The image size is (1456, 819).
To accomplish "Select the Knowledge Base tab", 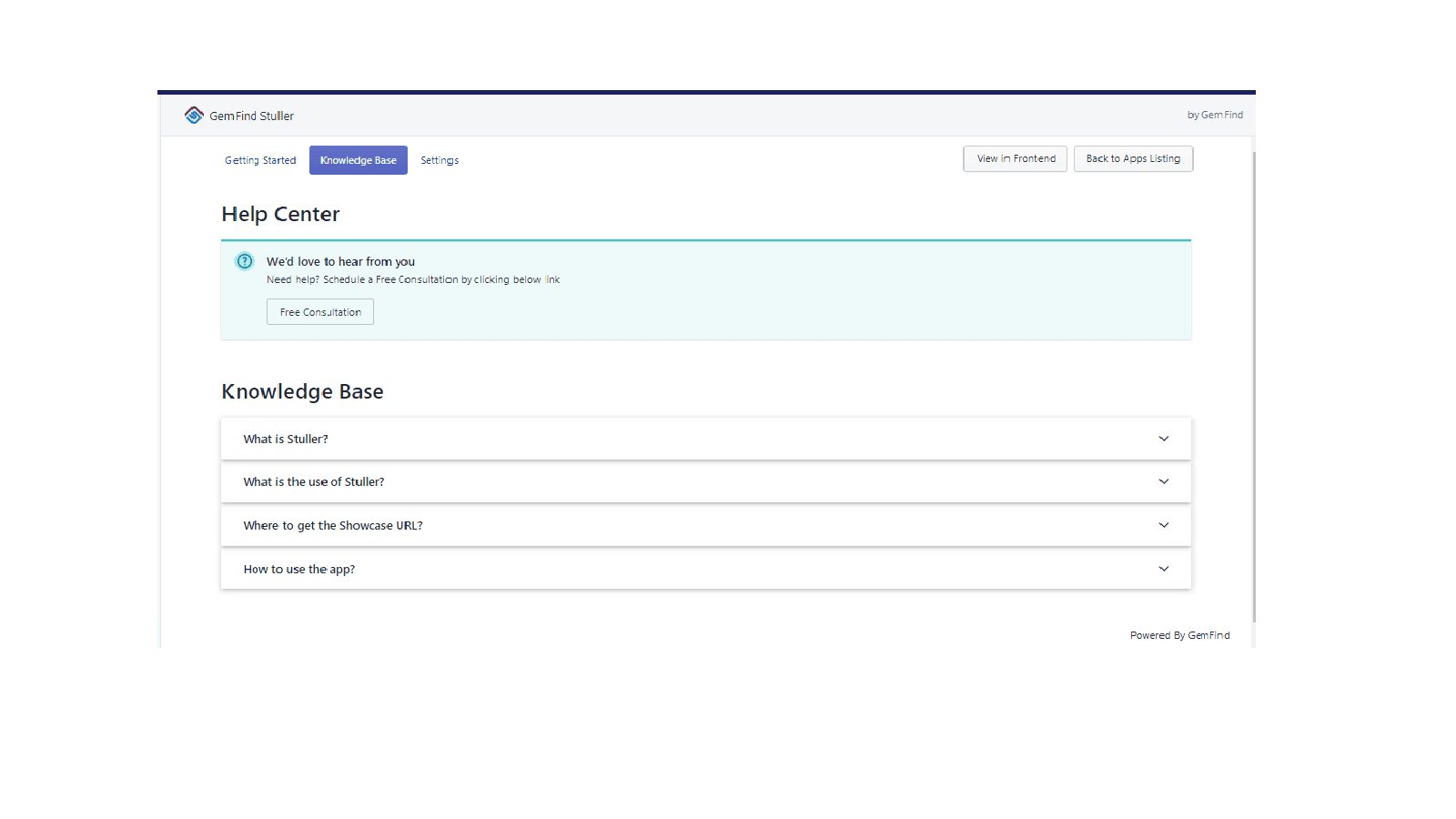I will (358, 160).
